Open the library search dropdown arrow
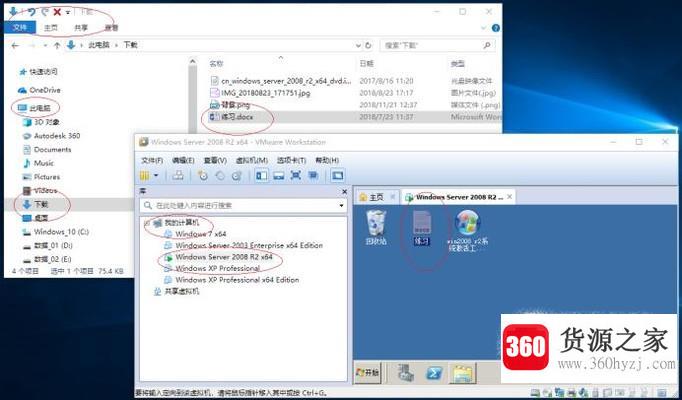 (x=342, y=205)
